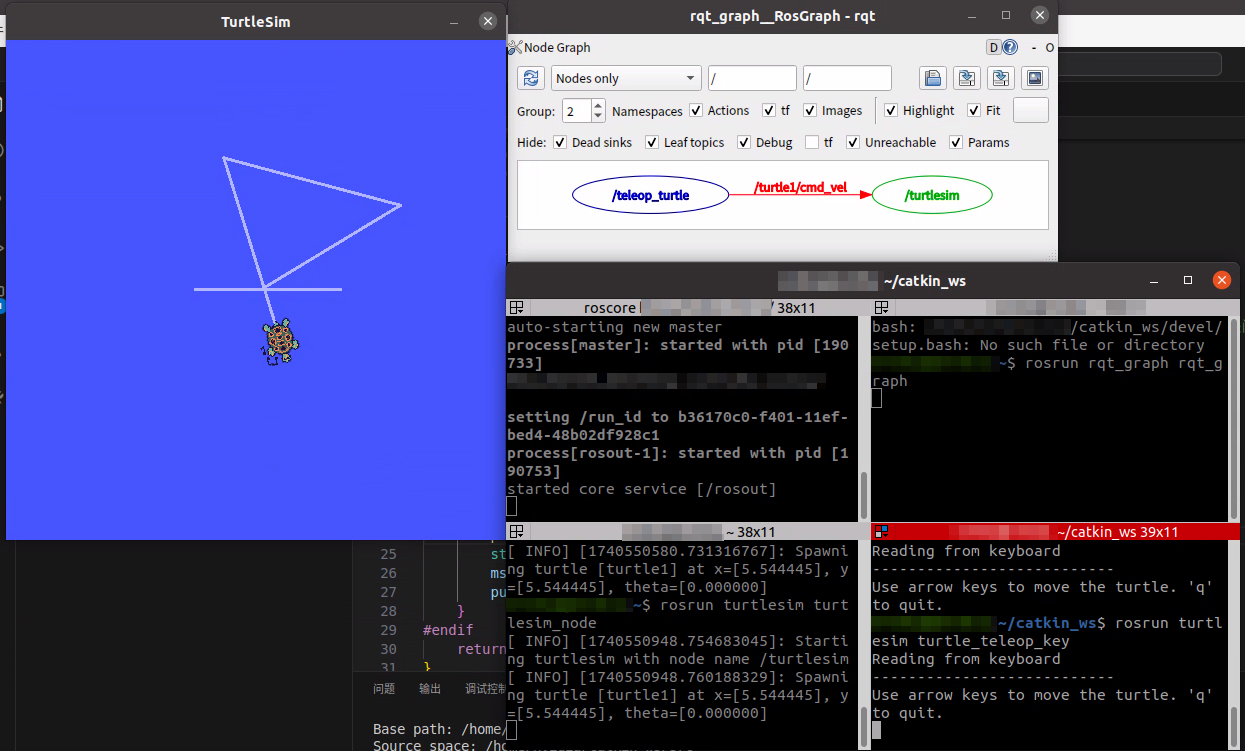Save the graph as DOT file

tap(967, 78)
